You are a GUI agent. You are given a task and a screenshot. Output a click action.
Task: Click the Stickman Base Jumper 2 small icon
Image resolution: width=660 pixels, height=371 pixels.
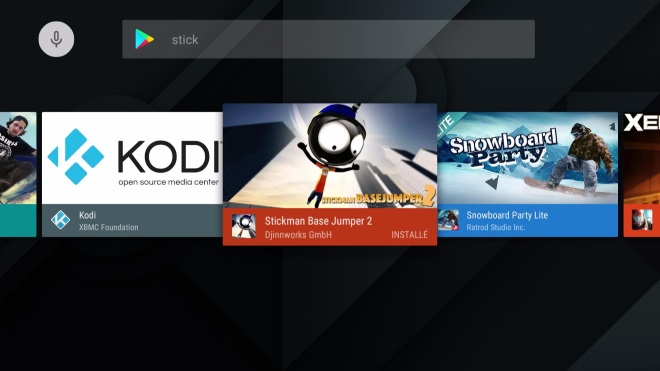[244, 226]
